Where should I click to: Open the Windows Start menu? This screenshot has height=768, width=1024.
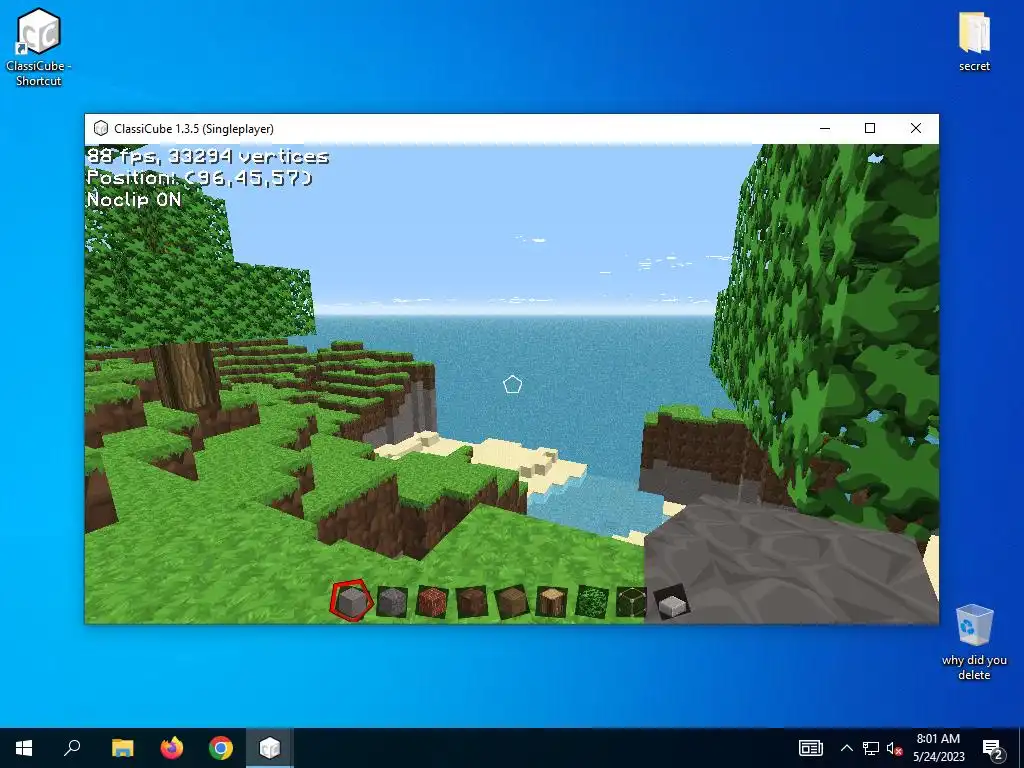[24, 748]
